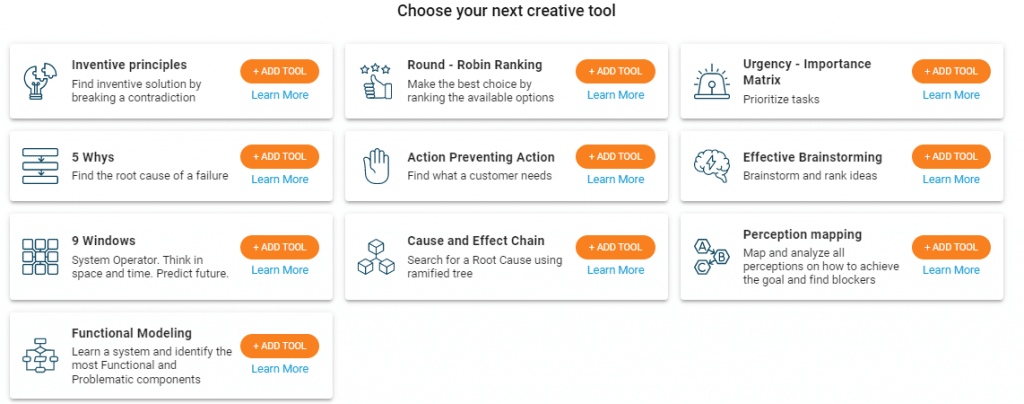Click the Effective Brainstorming brain icon
The width and height of the screenshot is (1024, 404).
pos(712,166)
